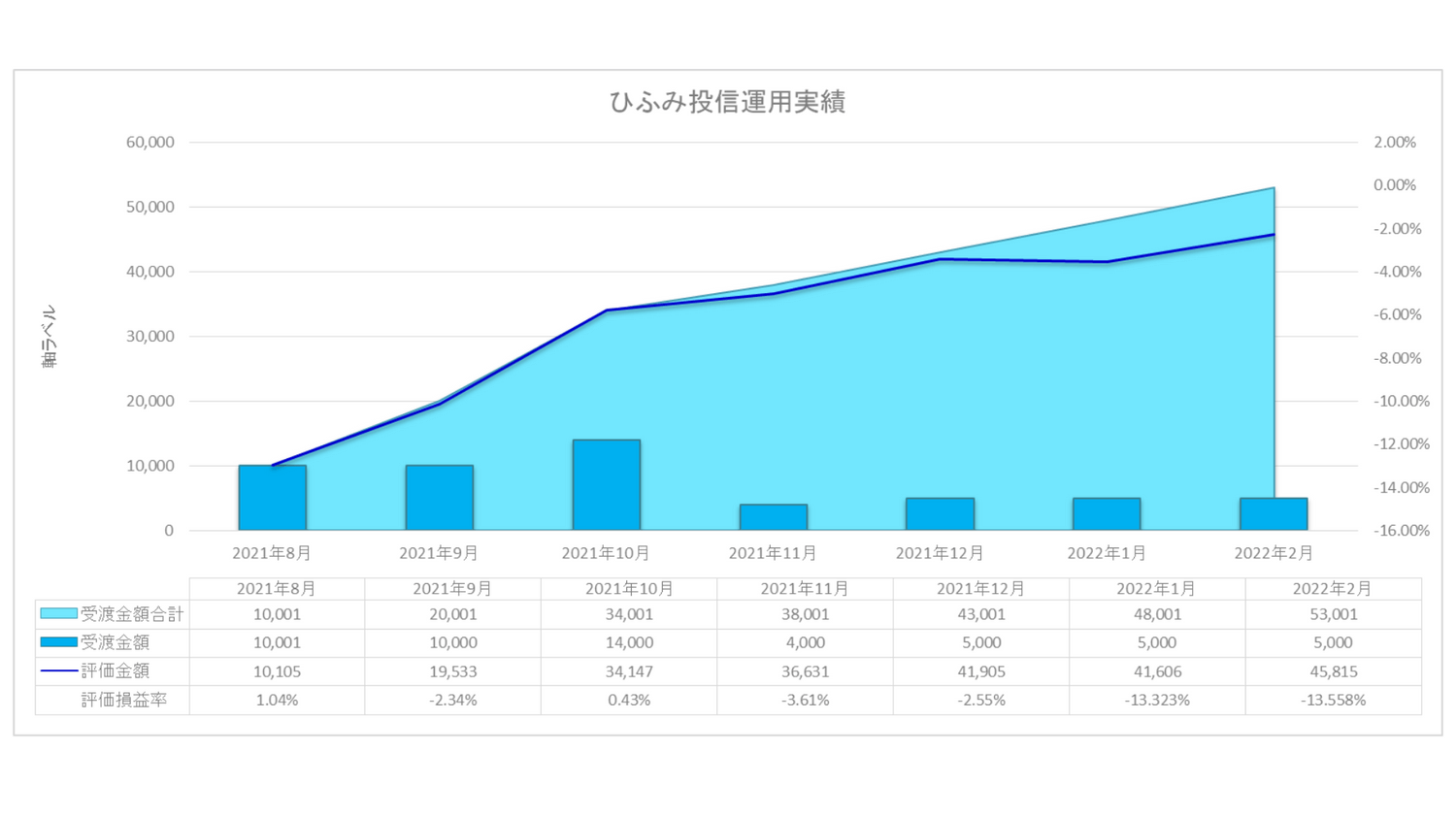The width and height of the screenshot is (1456, 818).
Task: Select the -13.323% profit rate cell
Action: point(1157,700)
